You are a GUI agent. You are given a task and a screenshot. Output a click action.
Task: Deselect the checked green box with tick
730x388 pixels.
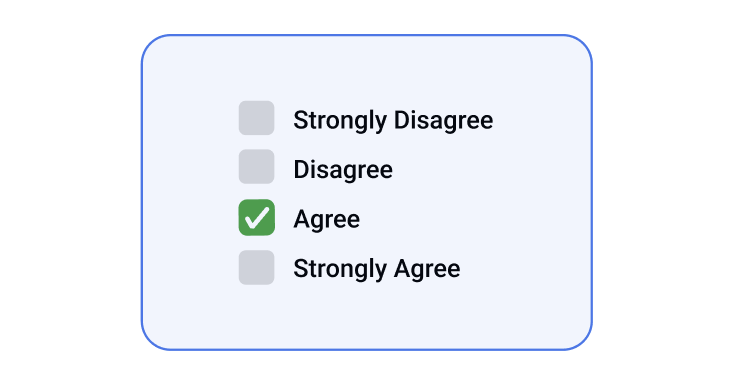pos(257,218)
